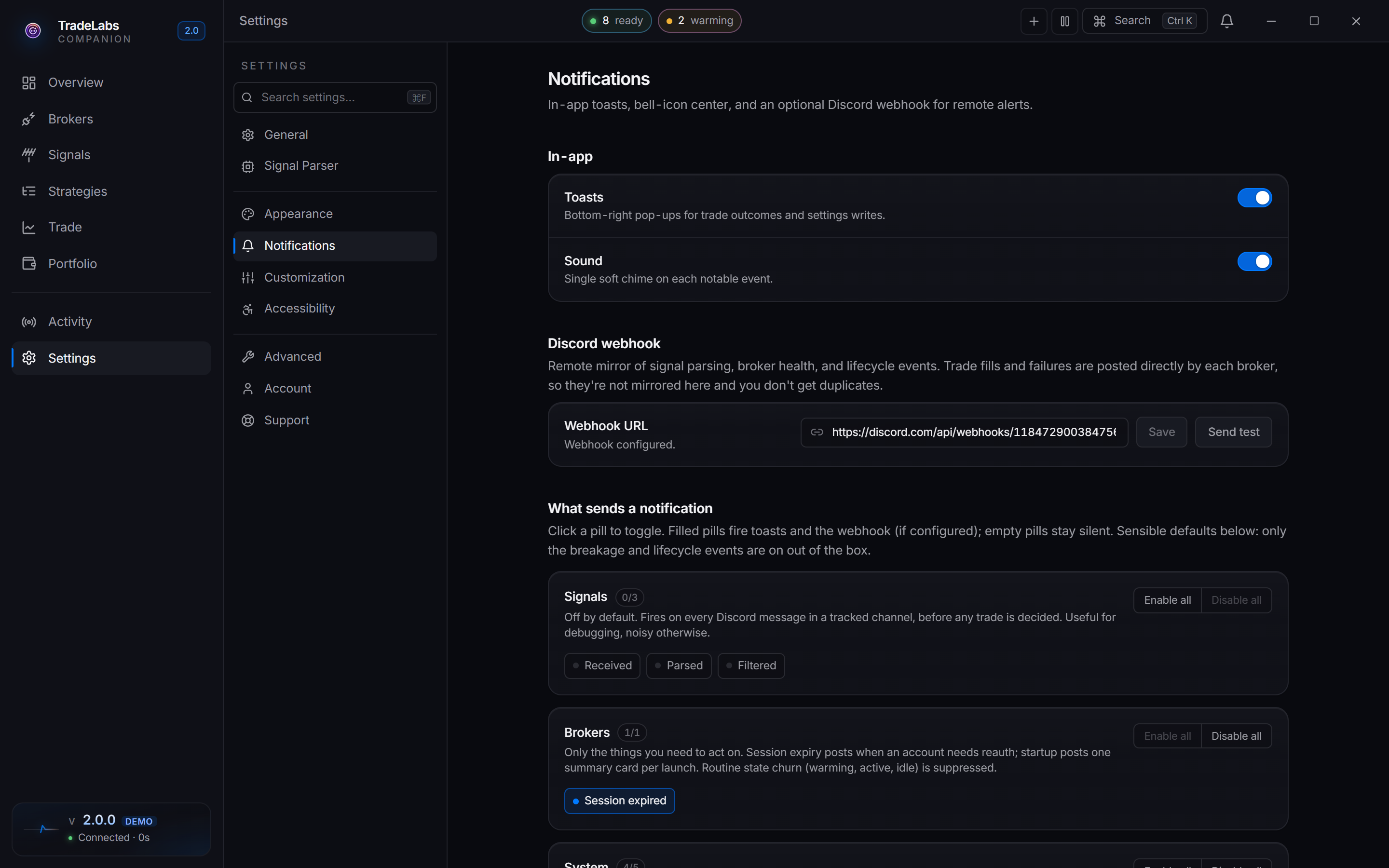Click the Activity broadcast icon
This screenshot has width=1389, height=868.
tap(29, 322)
